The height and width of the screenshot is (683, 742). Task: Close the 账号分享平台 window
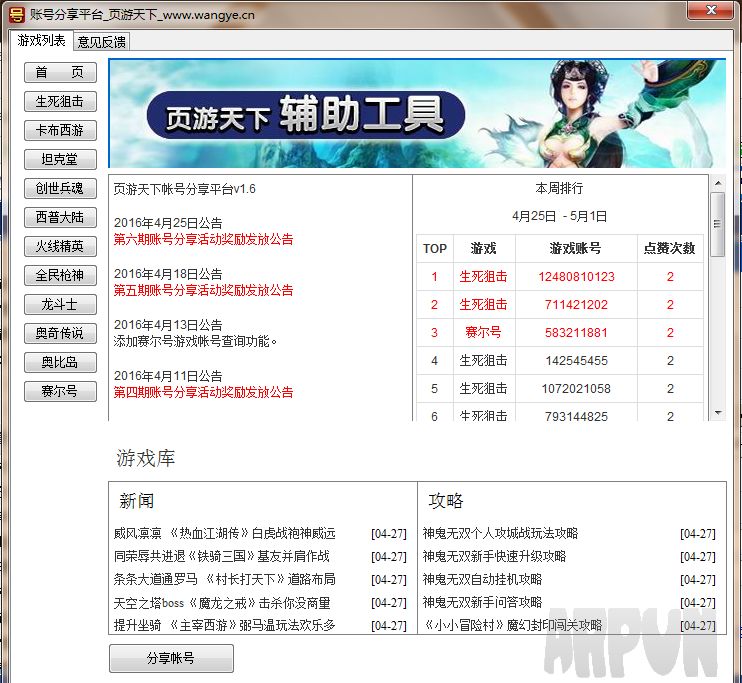click(x=711, y=10)
